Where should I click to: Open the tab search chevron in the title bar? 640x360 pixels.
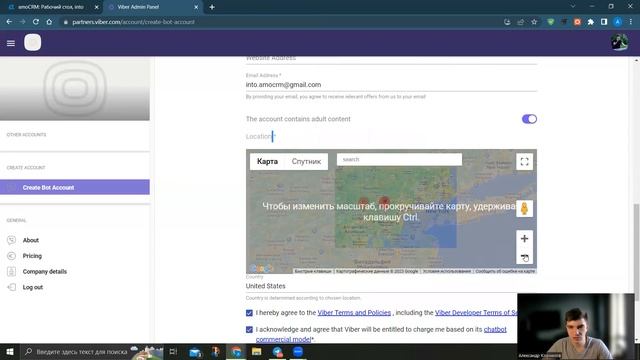click(x=573, y=7)
